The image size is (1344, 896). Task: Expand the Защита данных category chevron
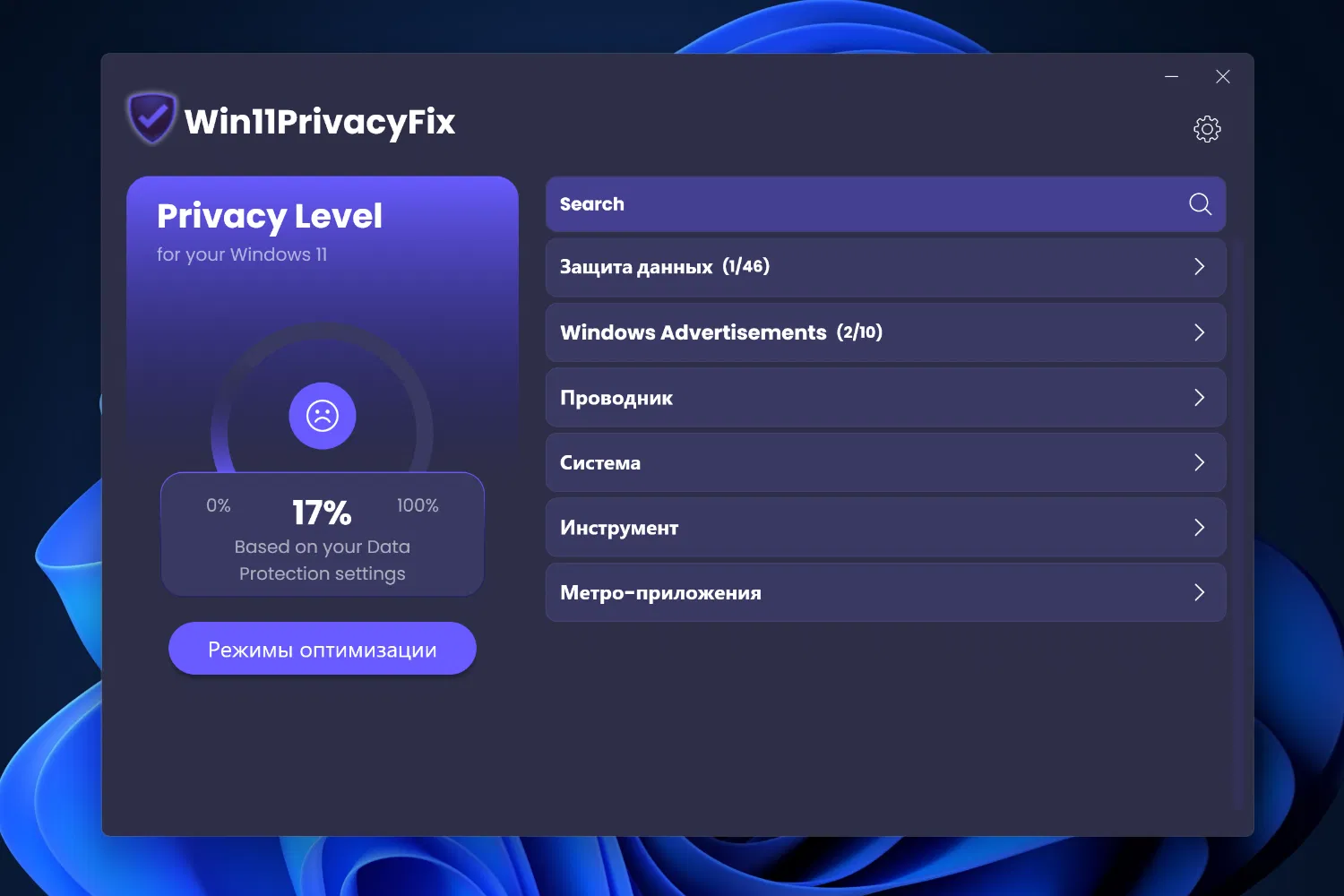pyautogui.click(x=1199, y=267)
